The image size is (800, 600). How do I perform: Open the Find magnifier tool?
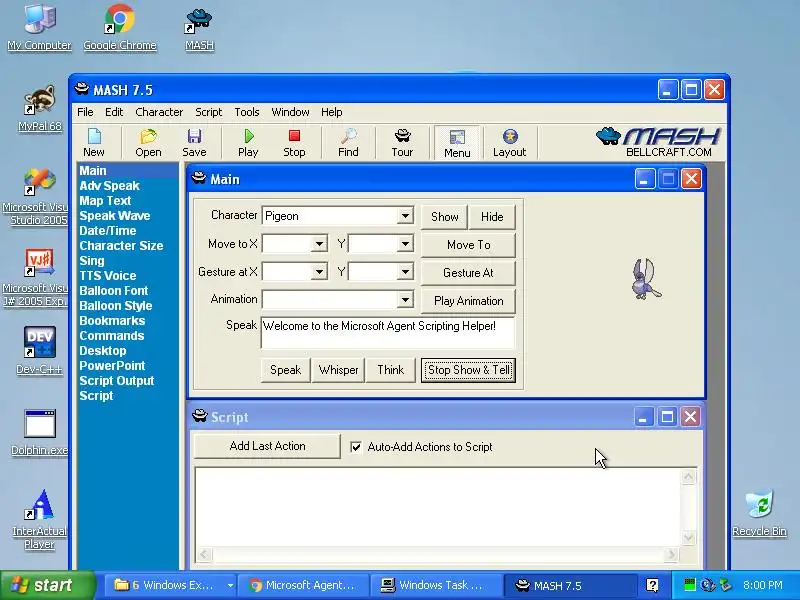coord(348,143)
